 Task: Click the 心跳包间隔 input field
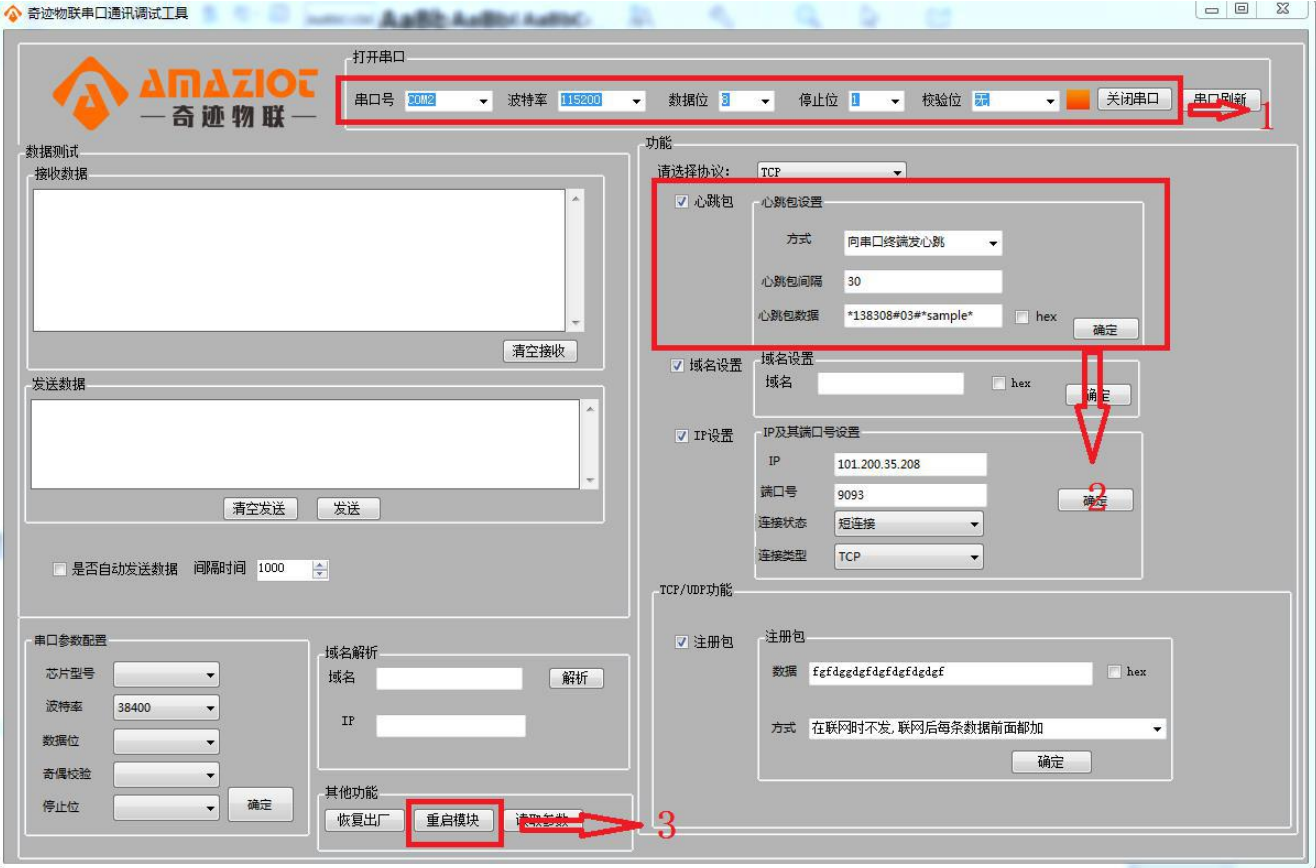(x=923, y=282)
